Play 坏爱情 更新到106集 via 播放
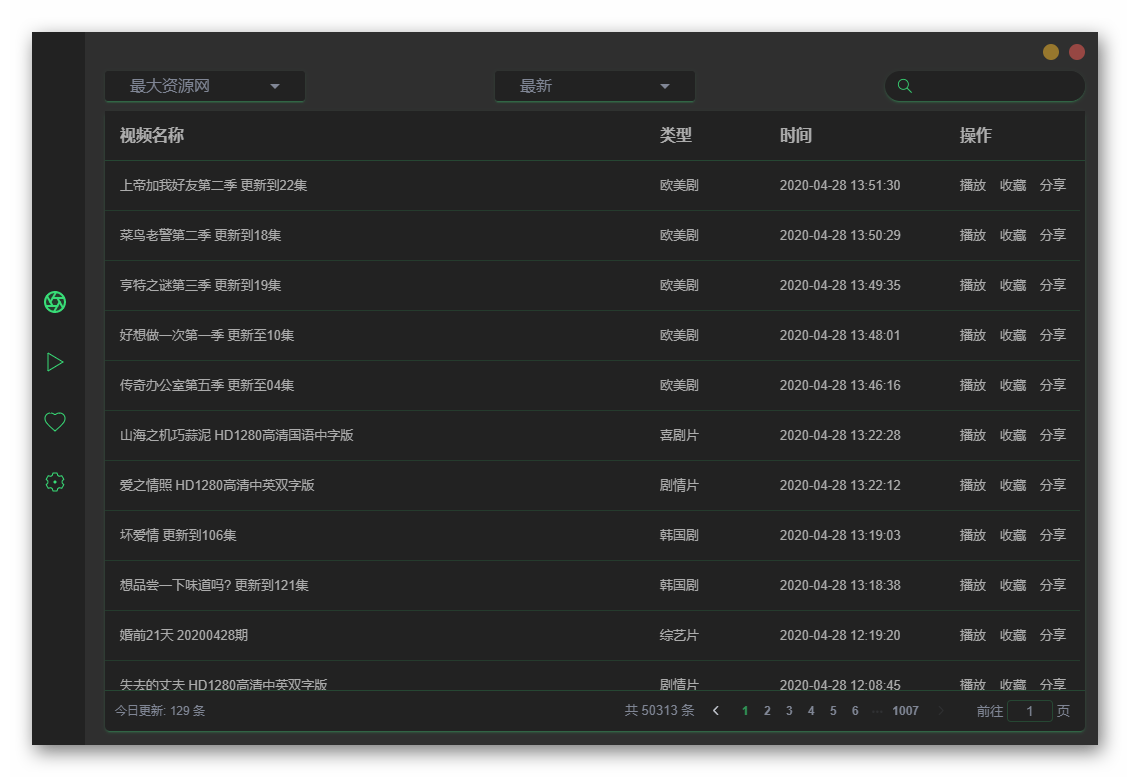Image resolution: width=1130 pixels, height=777 pixels. pos(972,535)
